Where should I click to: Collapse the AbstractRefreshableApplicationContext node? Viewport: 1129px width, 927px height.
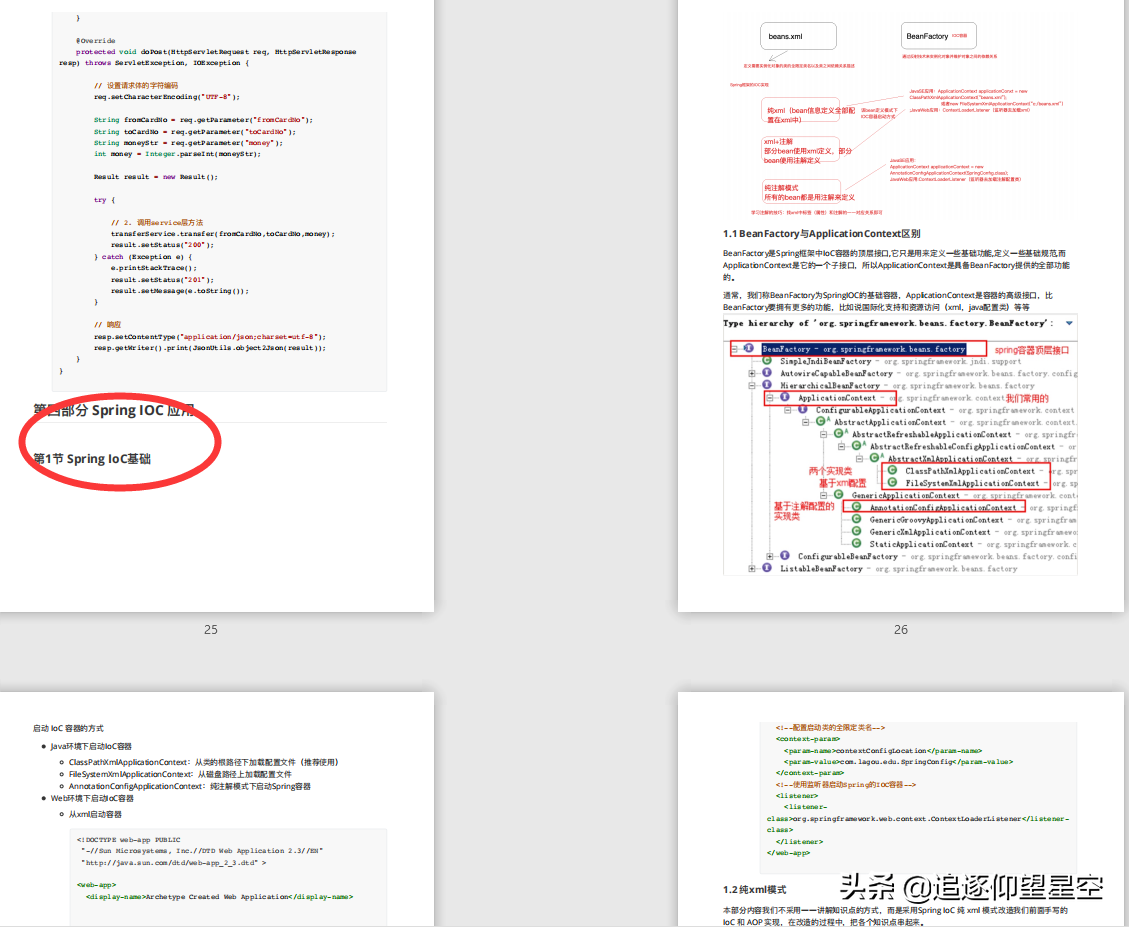(824, 434)
